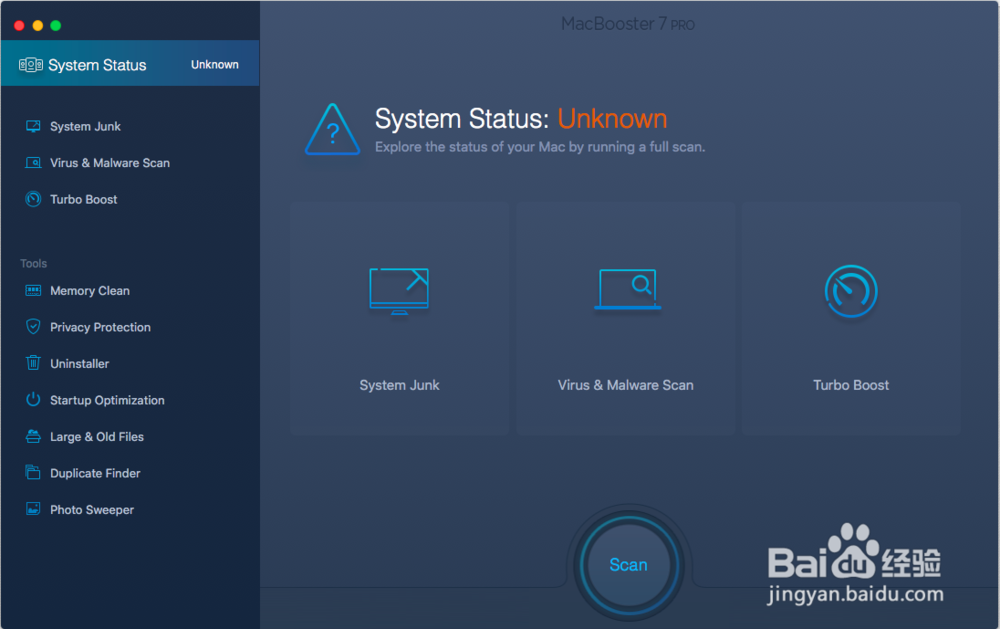Click the Large & Old Files icon
The image size is (1000, 629).
tap(33, 436)
